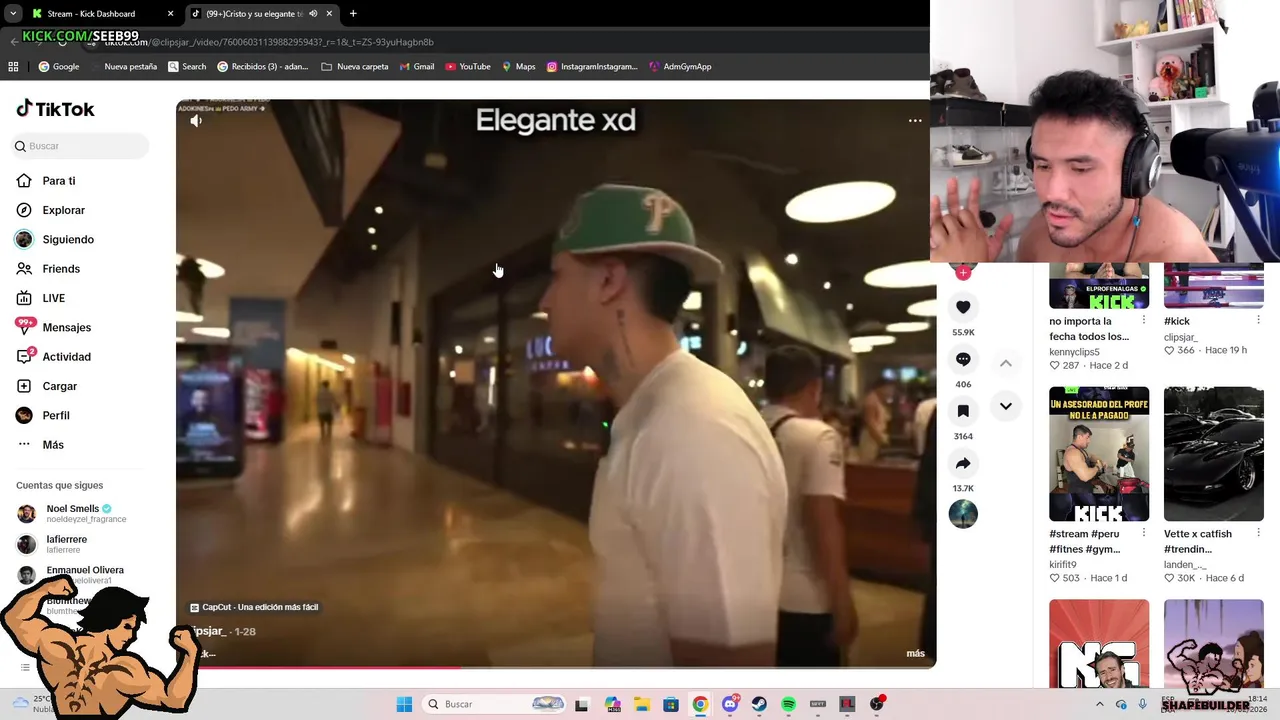Open a new browser tab
Viewport: 1280px width, 720px height.
tap(353, 14)
